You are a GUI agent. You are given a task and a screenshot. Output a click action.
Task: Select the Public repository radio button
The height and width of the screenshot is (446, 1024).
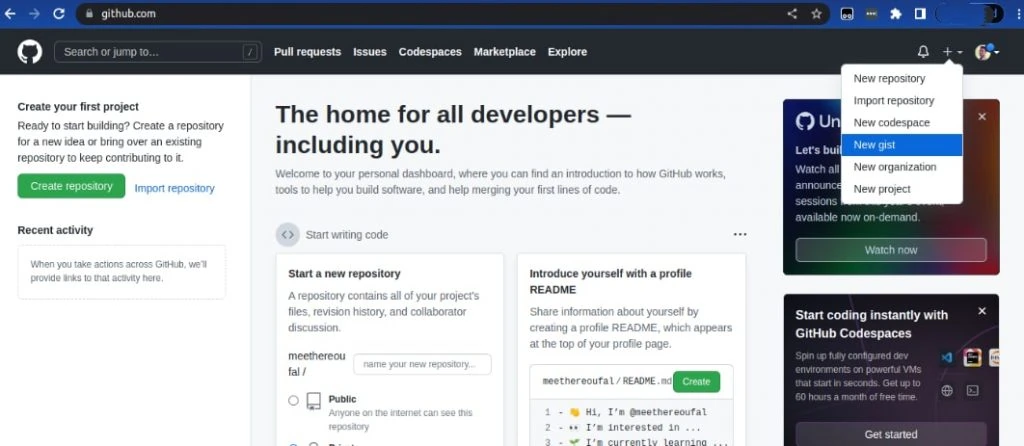(x=293, y=400)
